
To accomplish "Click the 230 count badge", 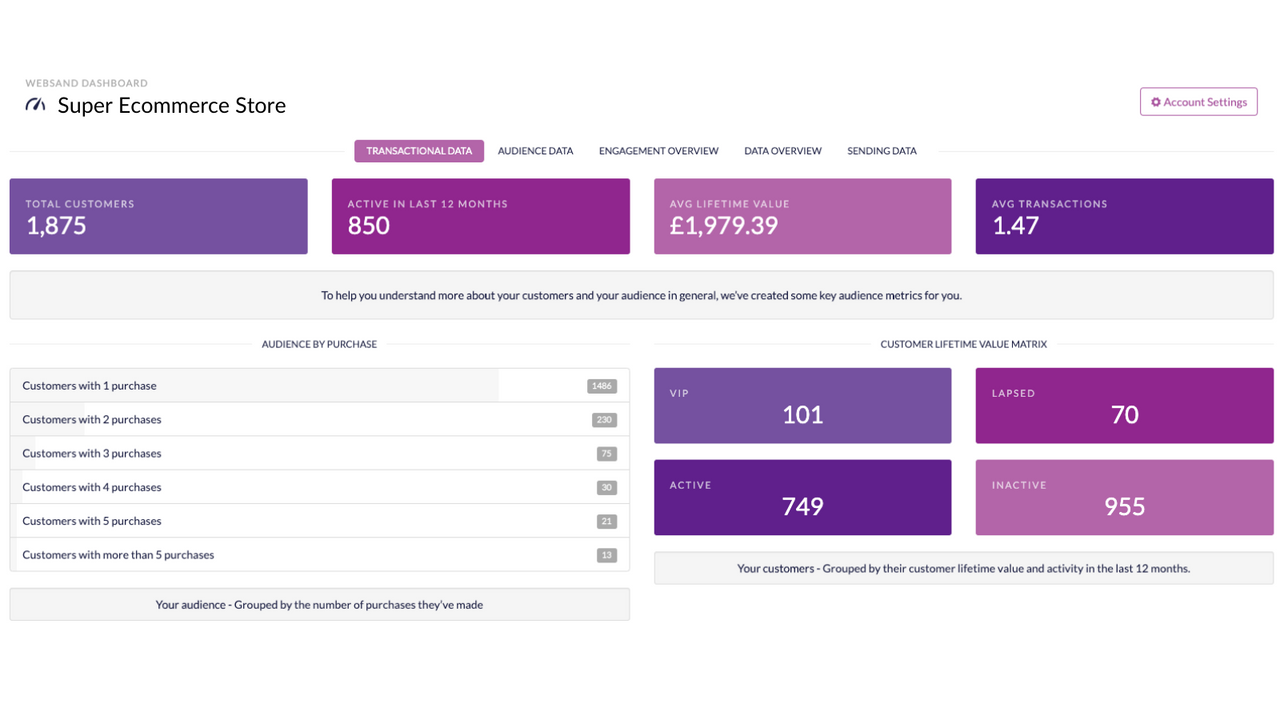I will (x=603, y=419).
